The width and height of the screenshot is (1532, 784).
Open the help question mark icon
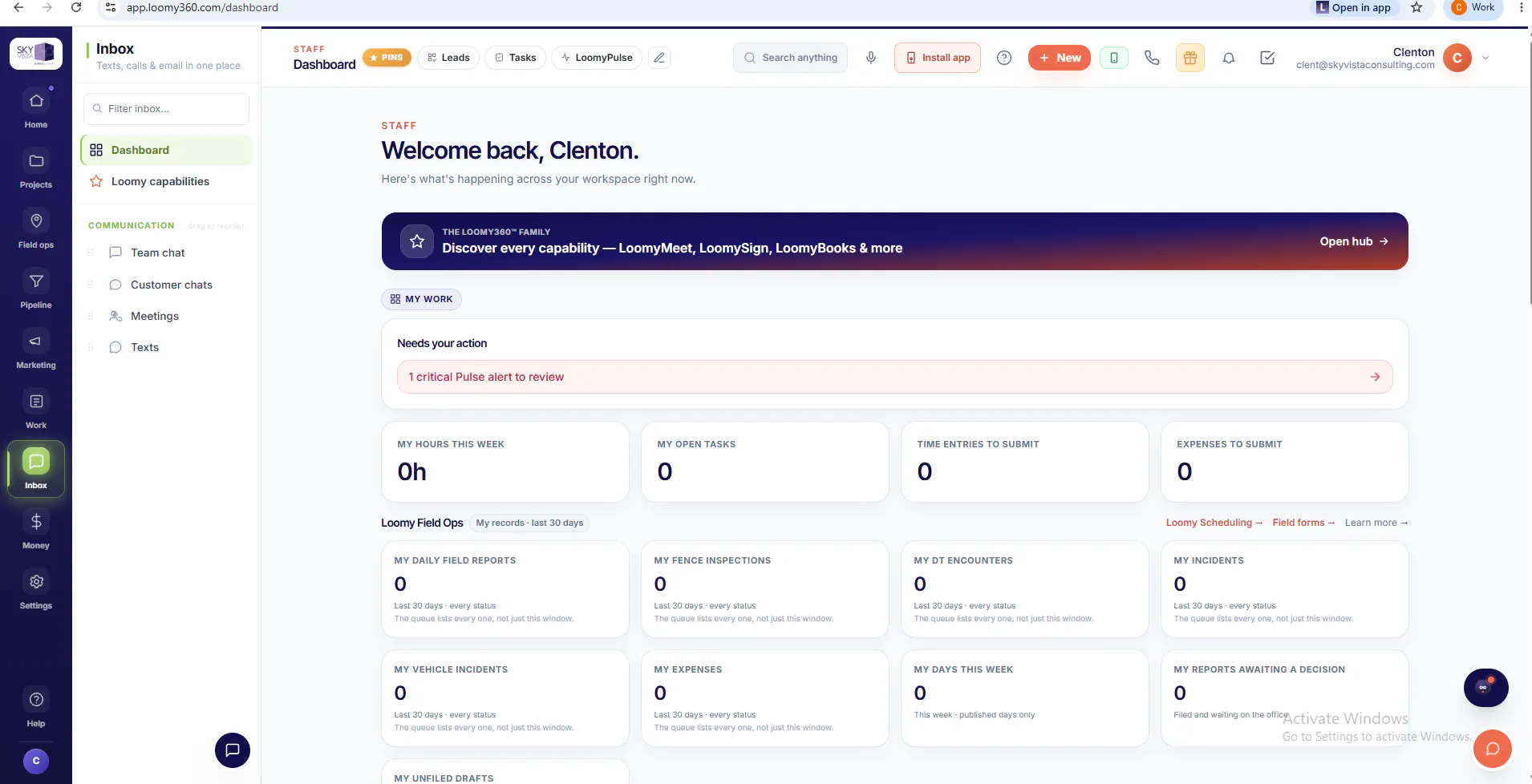pos(1004,58)
